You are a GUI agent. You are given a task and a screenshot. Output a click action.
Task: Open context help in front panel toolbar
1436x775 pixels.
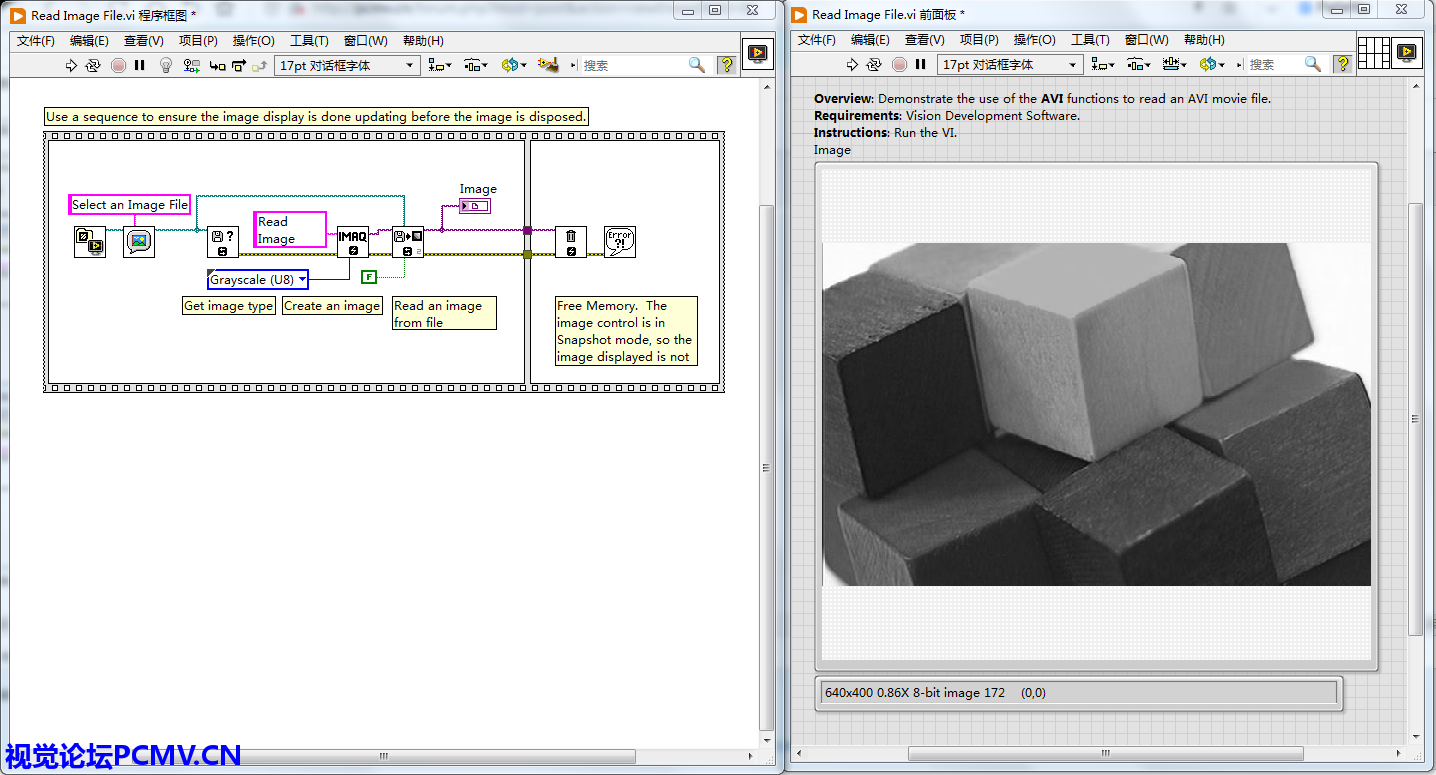1343,64
